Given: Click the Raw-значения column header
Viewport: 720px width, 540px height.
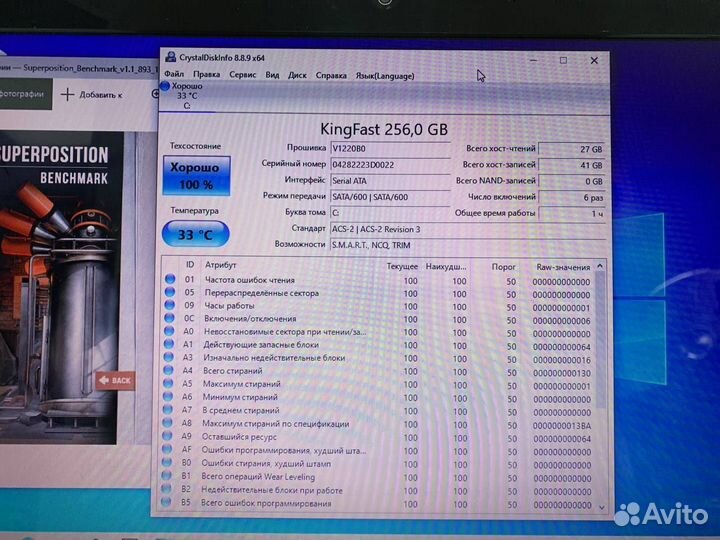Looking at the screenshot, I should (x=563, y=267).
